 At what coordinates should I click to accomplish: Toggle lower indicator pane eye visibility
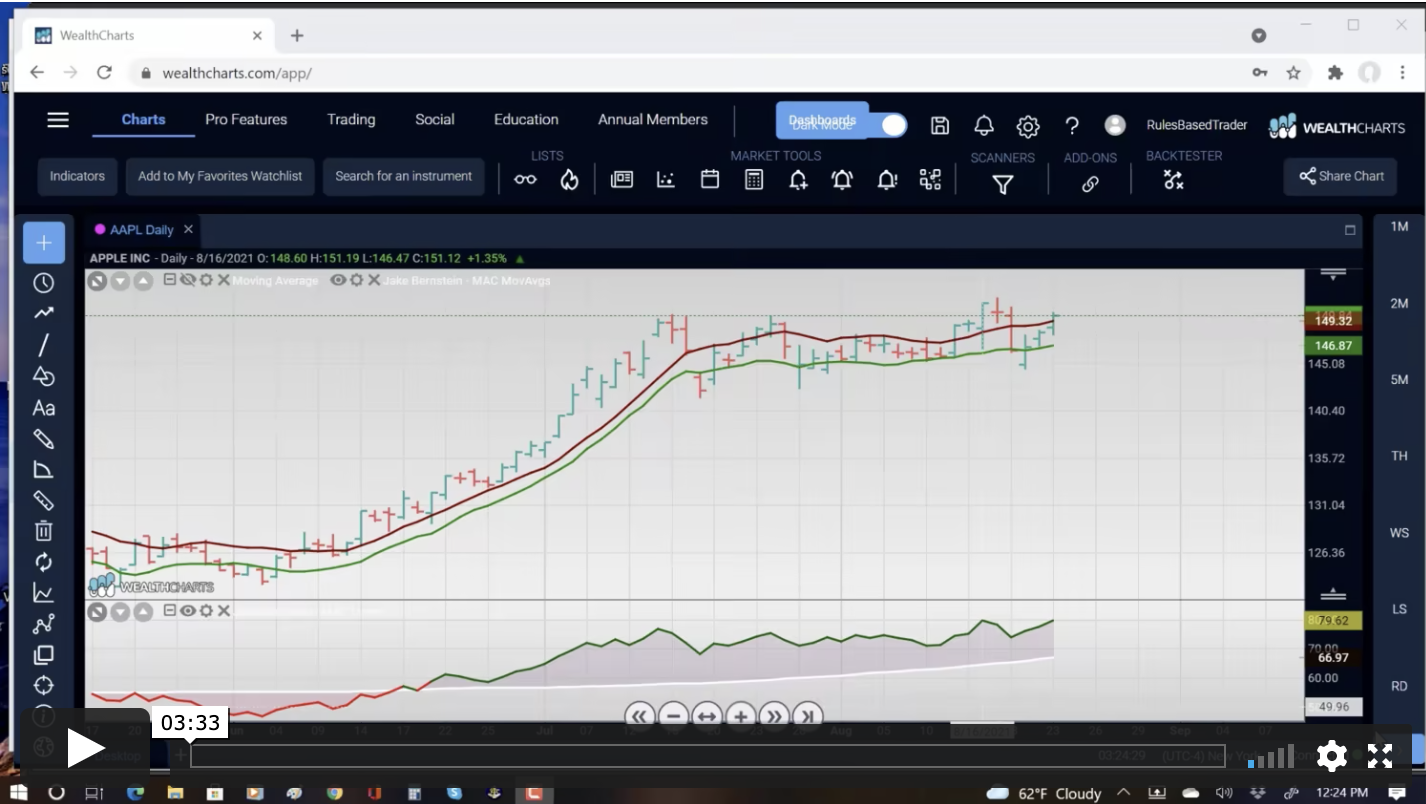coord(188,611)
